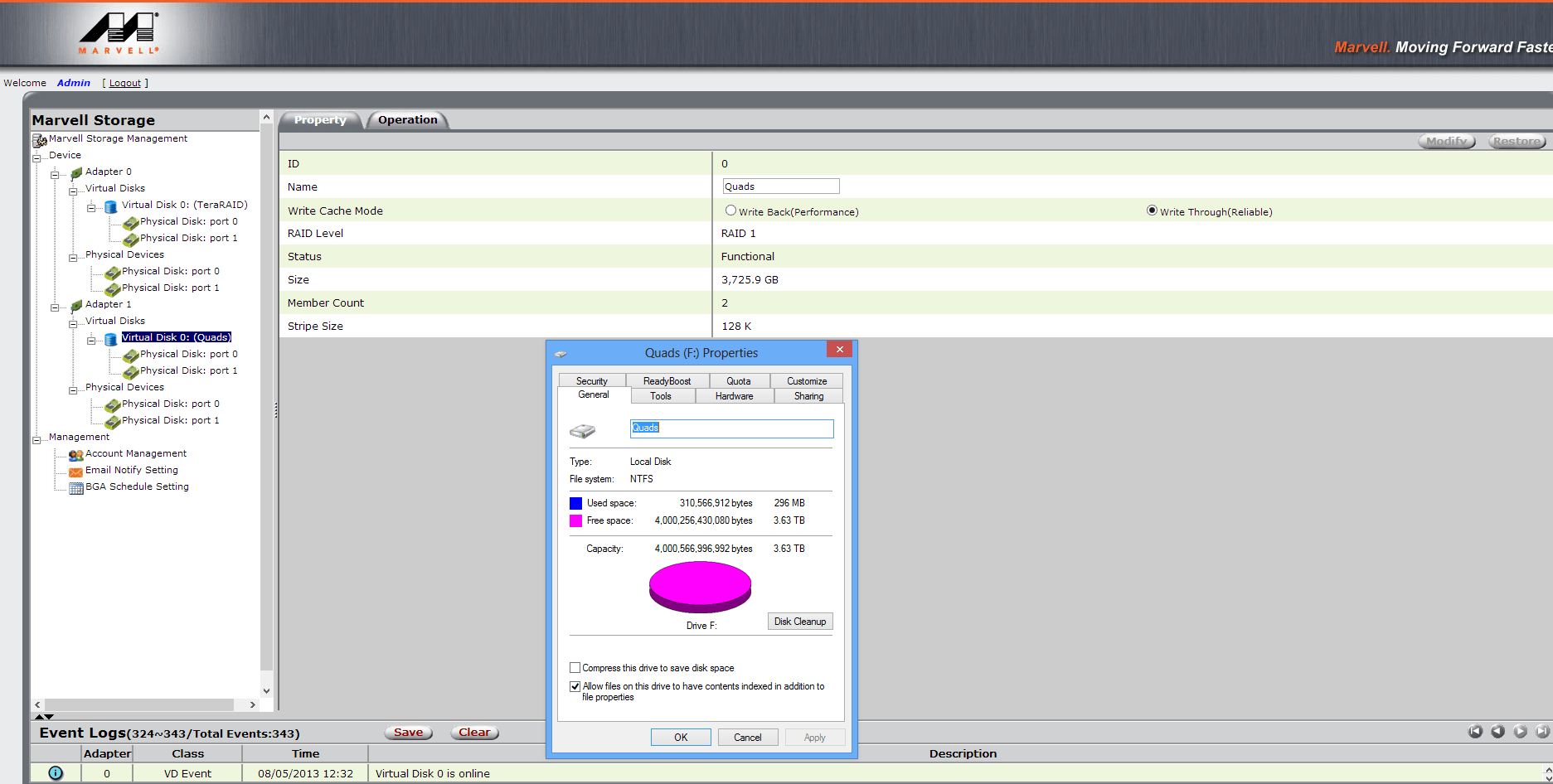Click the volume label field in Properties dialog
Screen dimensions: 1553x784
click(x=731, y=428)
